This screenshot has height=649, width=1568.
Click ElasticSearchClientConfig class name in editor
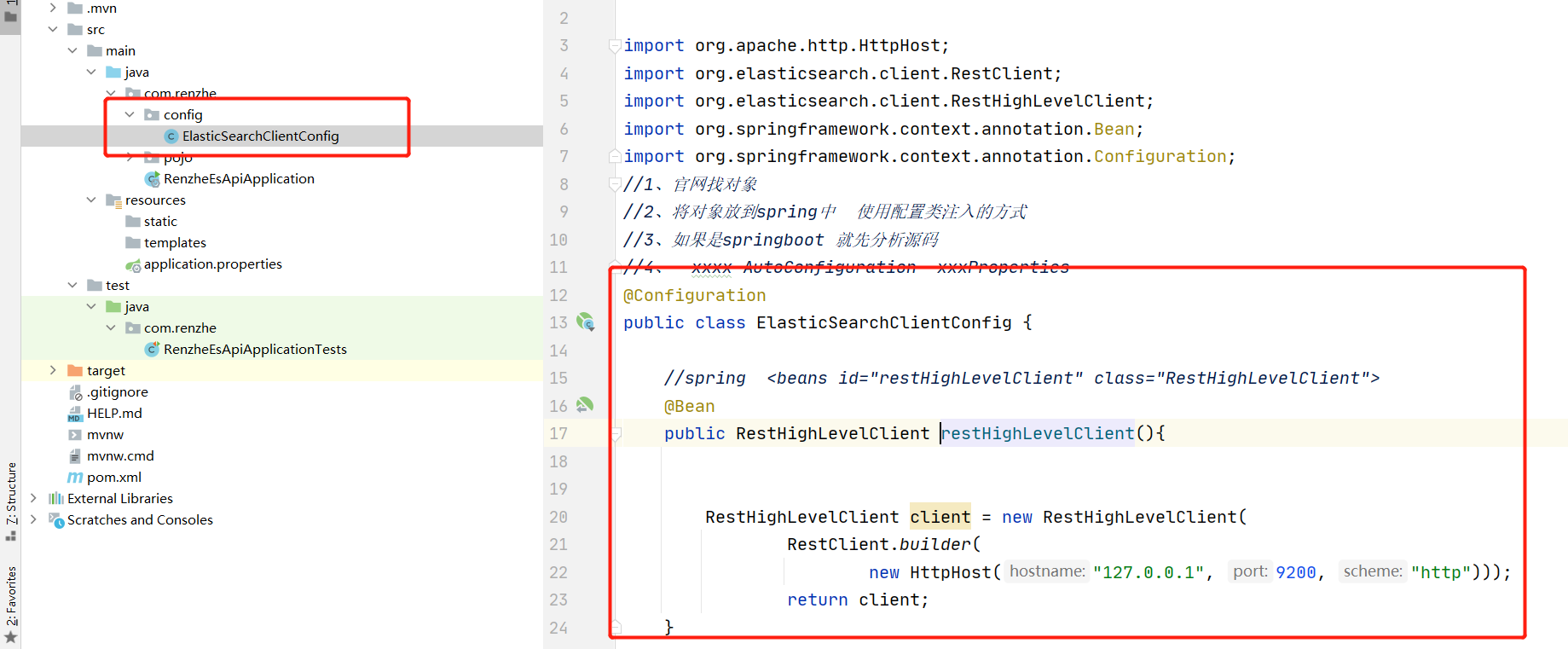point(884,322)
